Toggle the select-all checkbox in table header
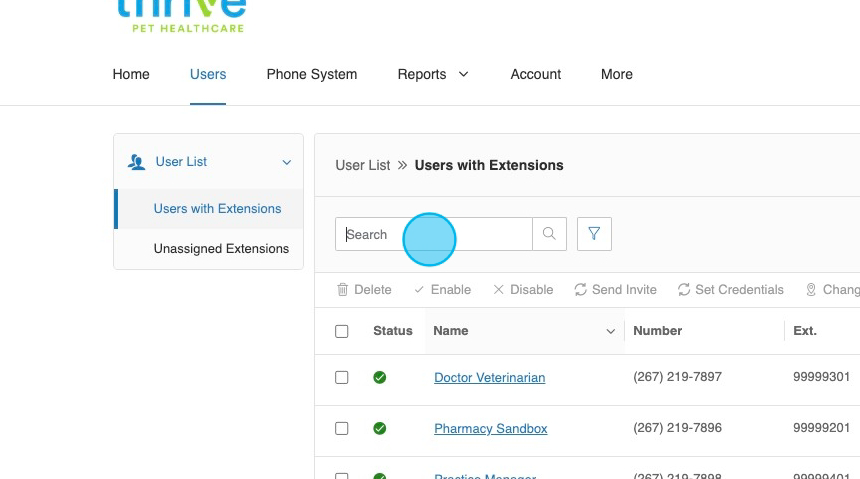This screenshot has width=860, height=479. [342, 331]
